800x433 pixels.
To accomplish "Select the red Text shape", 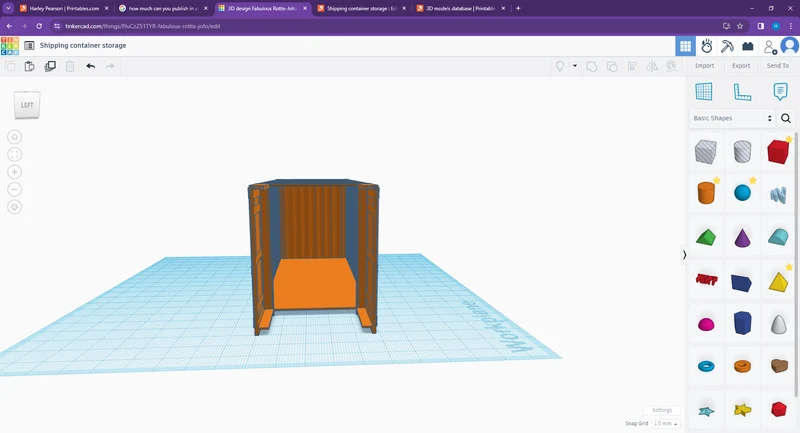I will [x=706, y=279].
